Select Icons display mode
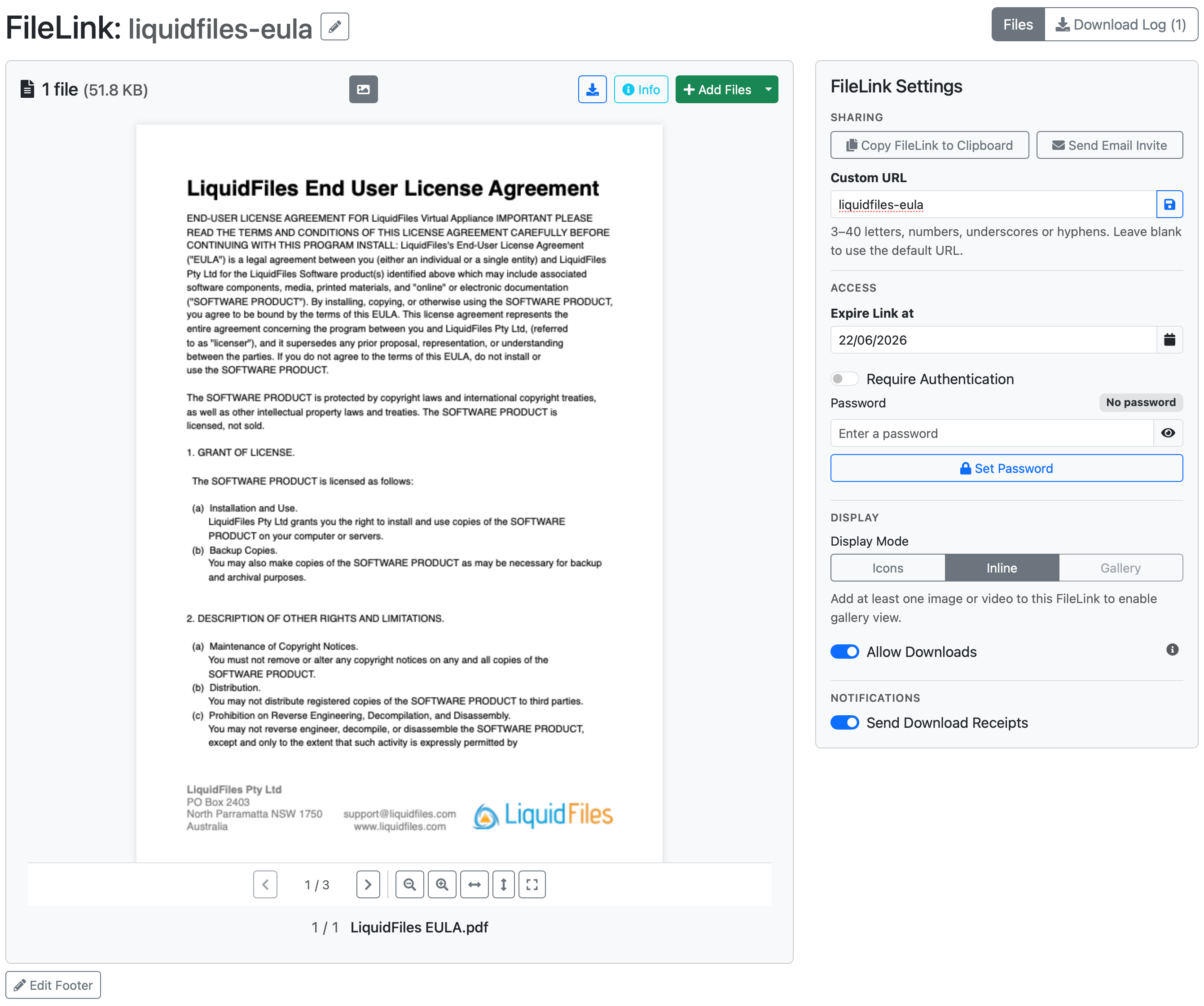This screenshot has height=1006, width=1204. click(x=888, y=568)
